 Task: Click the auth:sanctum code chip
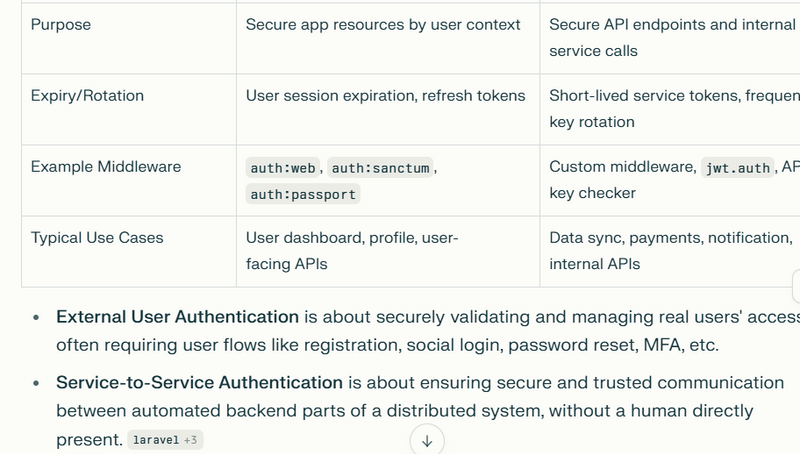(380, 168)
